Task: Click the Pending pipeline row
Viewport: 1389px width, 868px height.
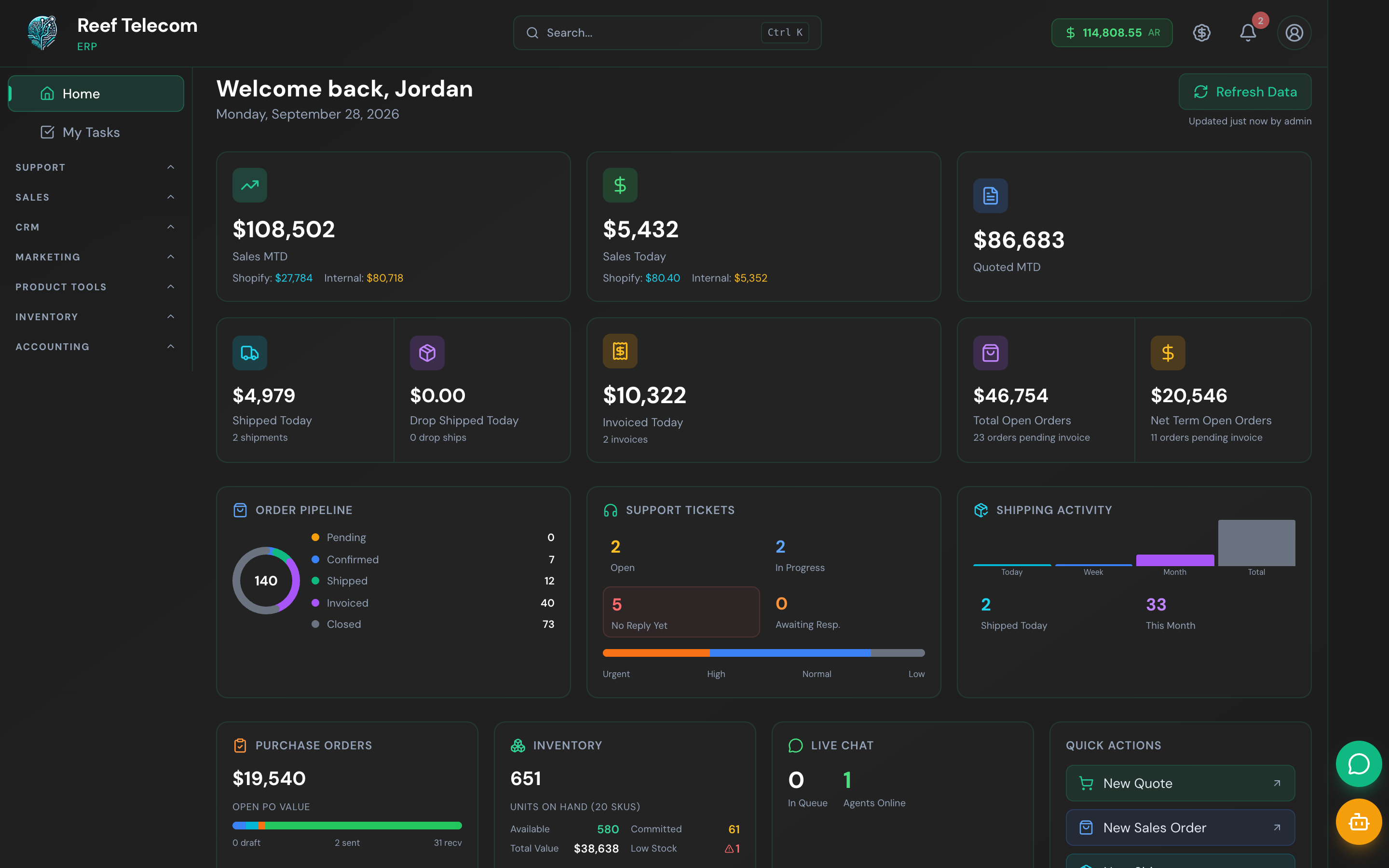Action: pos(433,537)
